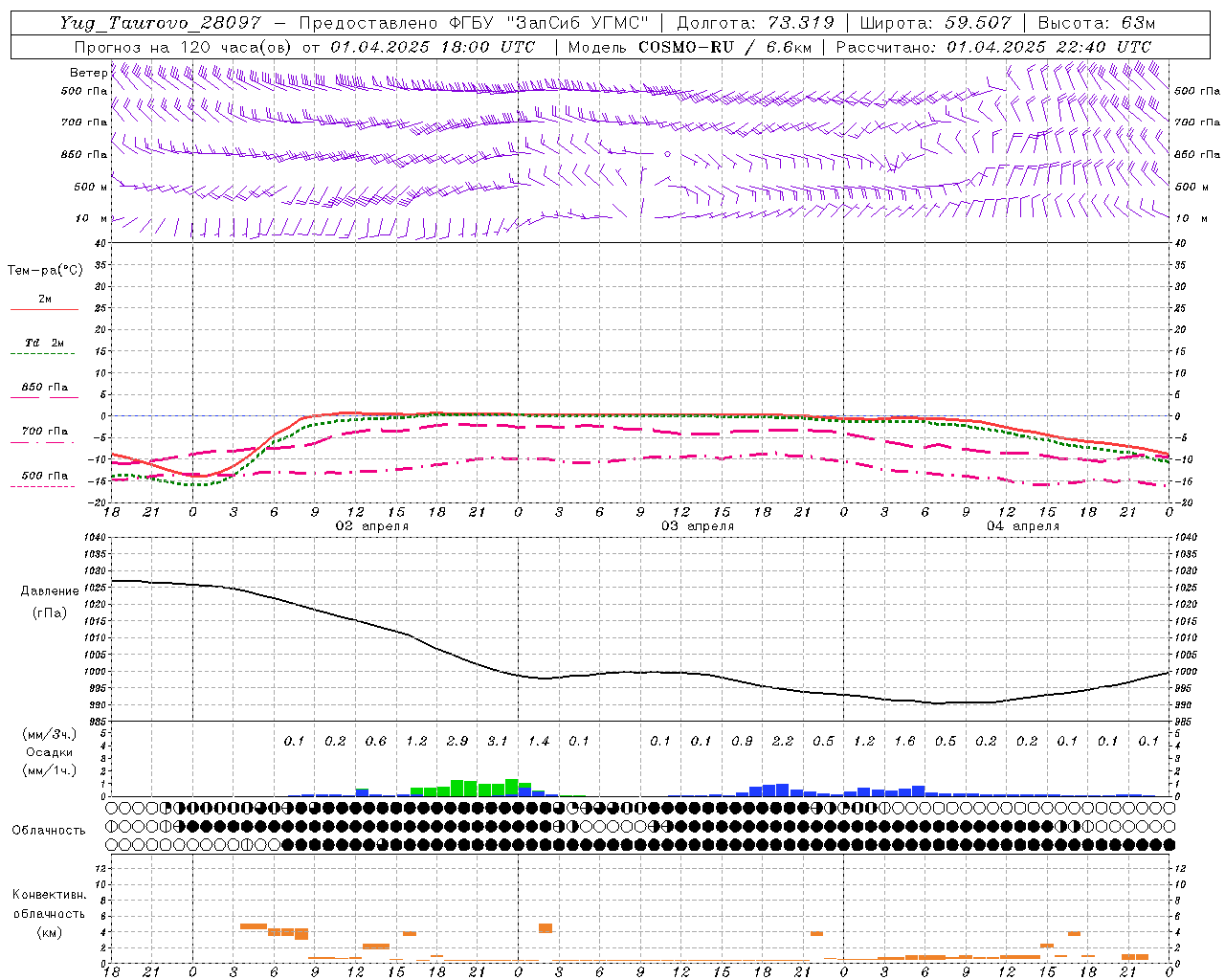The image size is (1225, 980).
Task: Click the Облачность cloudiness label
Action: (49, 831)
